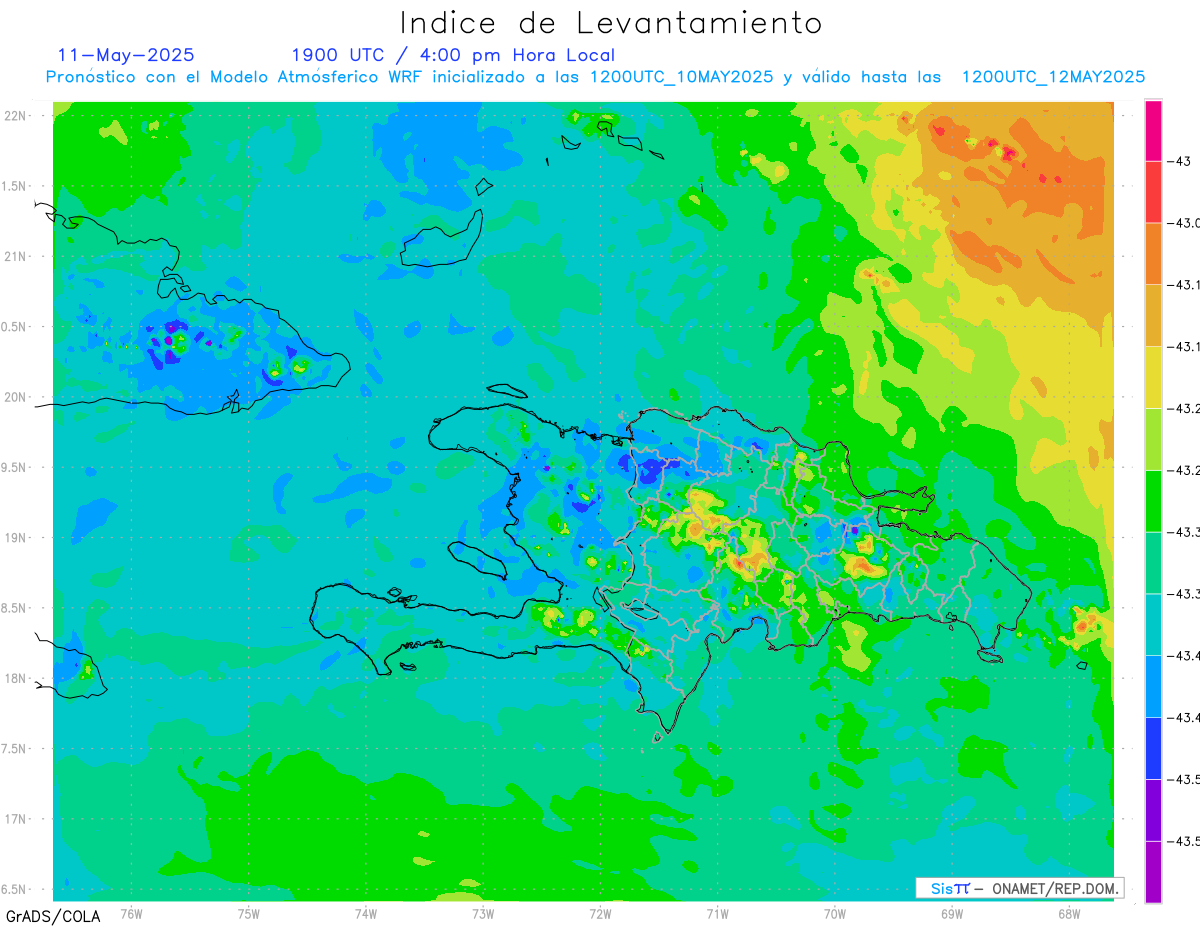The height and width of the screenshot is (927, 1200).
Task: Select the dark blue legend swatch
Action: point(1153,748)
